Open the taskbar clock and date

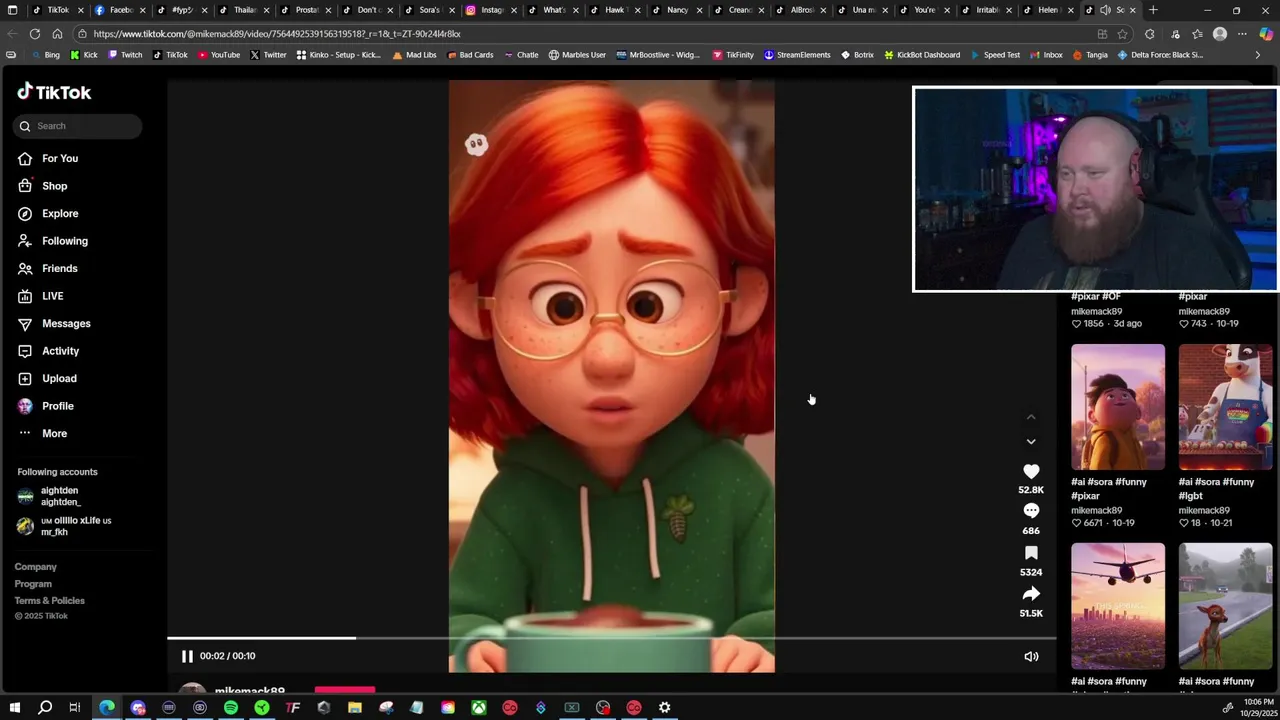pyautogui.click(x=1258, y=708)
